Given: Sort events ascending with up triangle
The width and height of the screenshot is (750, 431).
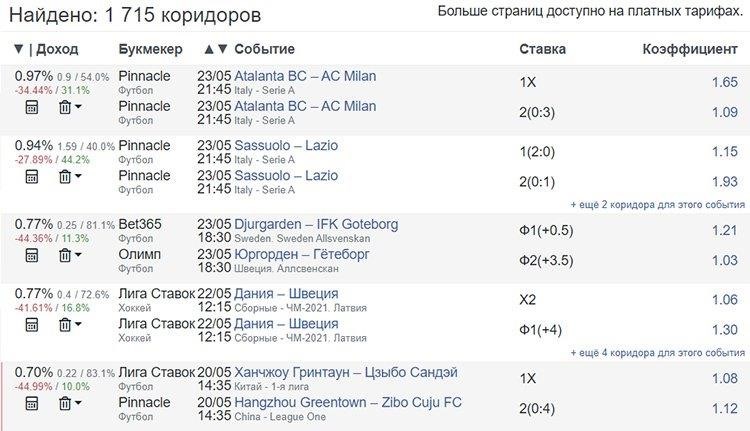Looking at the screenshot, I should coord(209,49).
